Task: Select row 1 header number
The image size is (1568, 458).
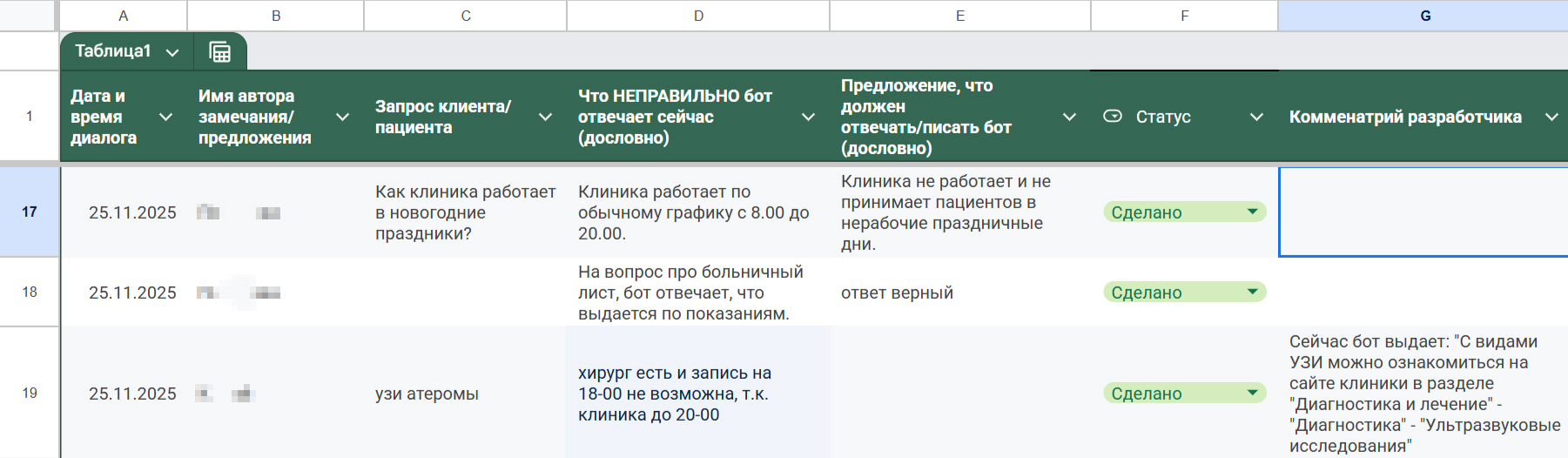Action: click(x=30, y=116)
